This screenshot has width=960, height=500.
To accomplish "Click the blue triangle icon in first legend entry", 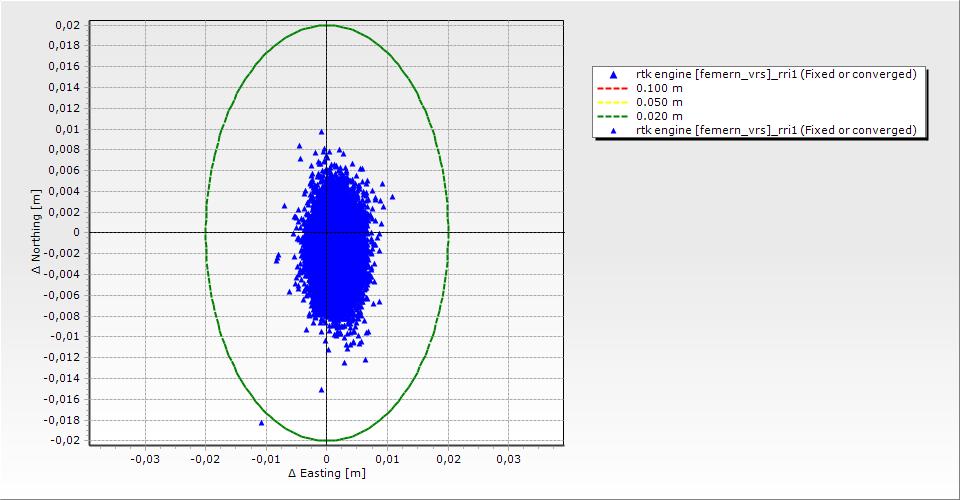I will tap(613, 74).
